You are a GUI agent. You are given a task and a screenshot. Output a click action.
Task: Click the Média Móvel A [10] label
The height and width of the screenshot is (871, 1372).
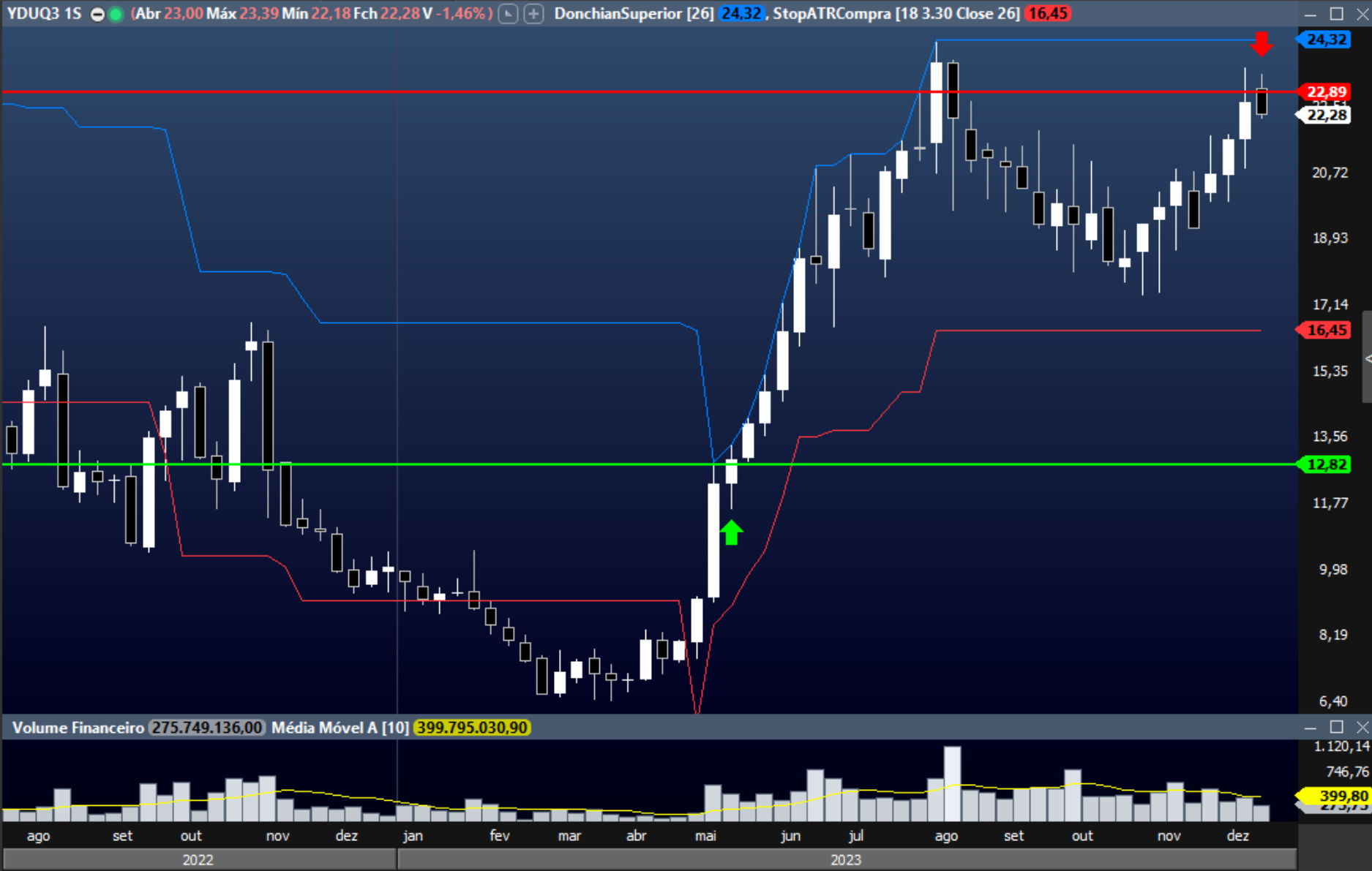point(340,728)
